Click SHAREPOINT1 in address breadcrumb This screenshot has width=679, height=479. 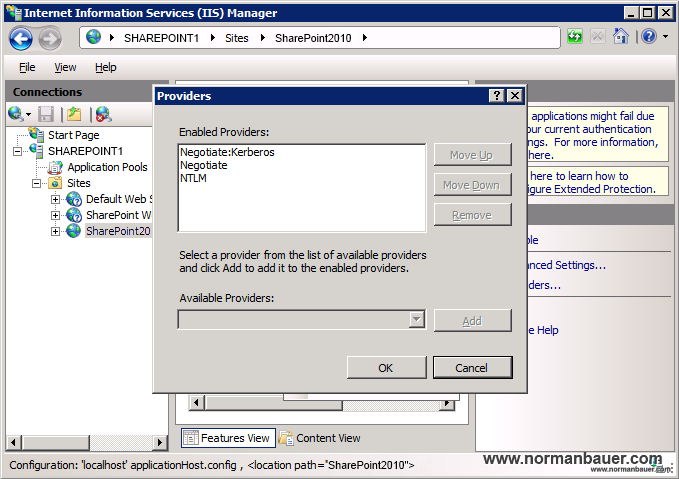(162, 38)
